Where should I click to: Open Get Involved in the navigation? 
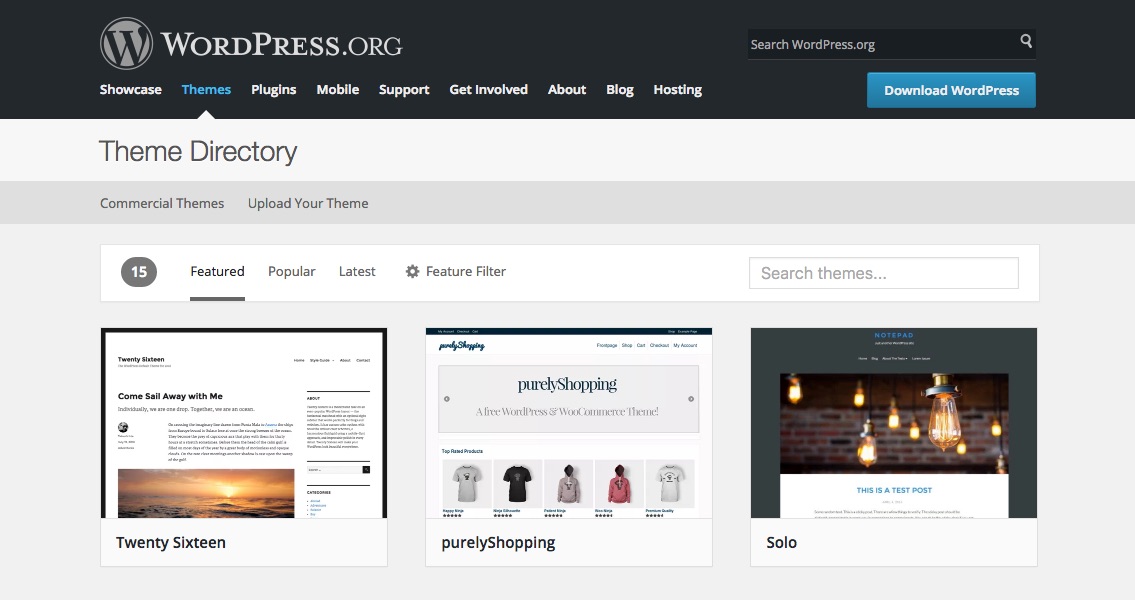click(x=489, y=90)
